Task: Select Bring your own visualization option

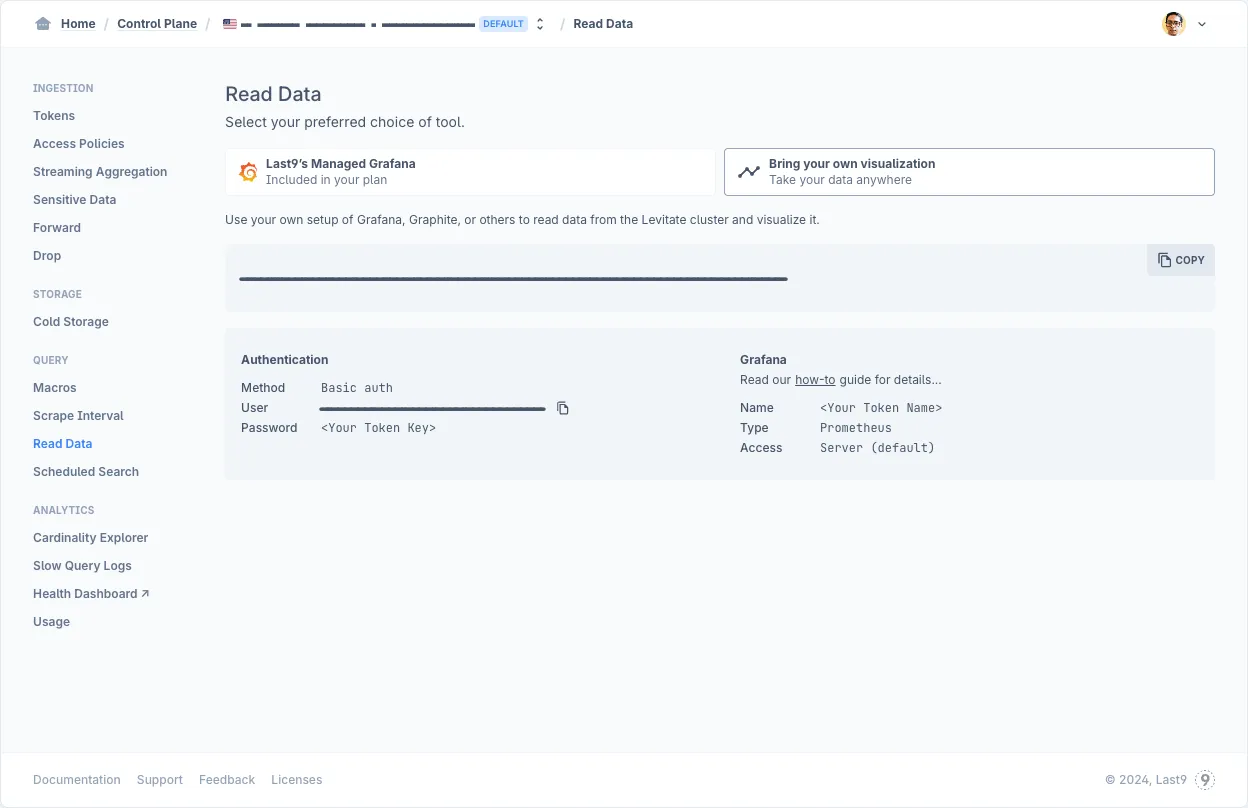Action: point(968,172)
